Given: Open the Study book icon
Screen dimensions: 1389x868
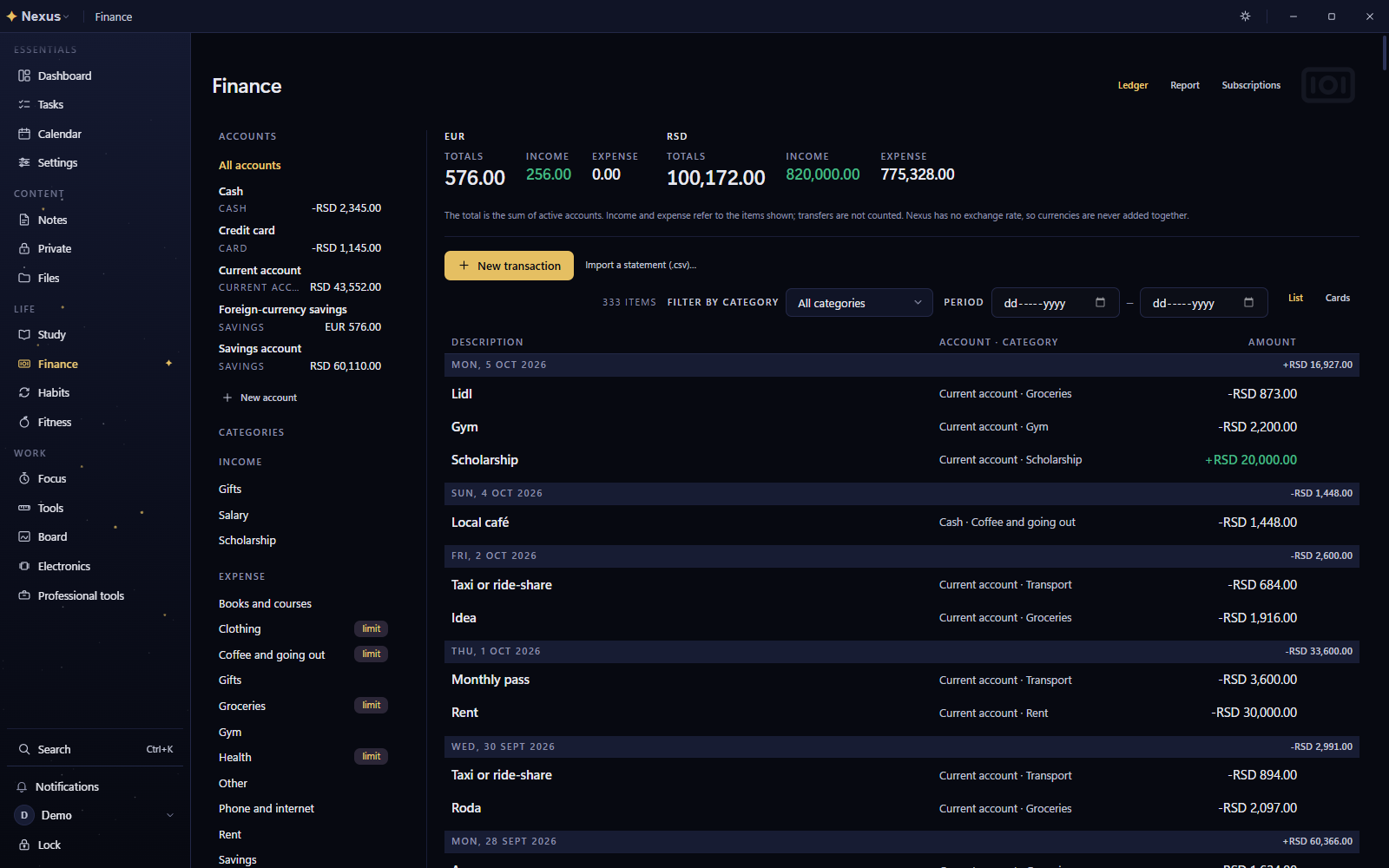Looking at the screenshot, I should click(x=24, y=334).
